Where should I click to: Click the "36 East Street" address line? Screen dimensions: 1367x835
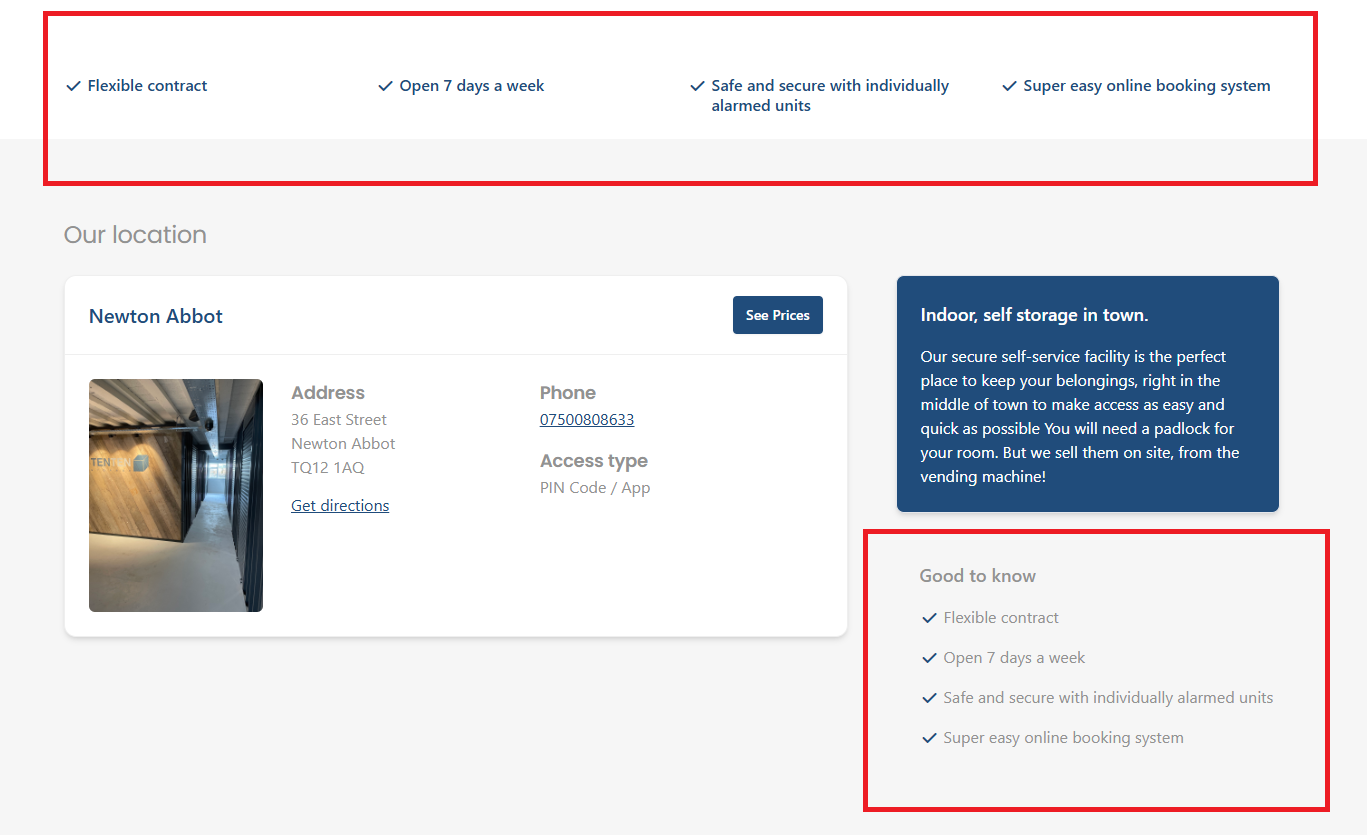click(339, 420)
